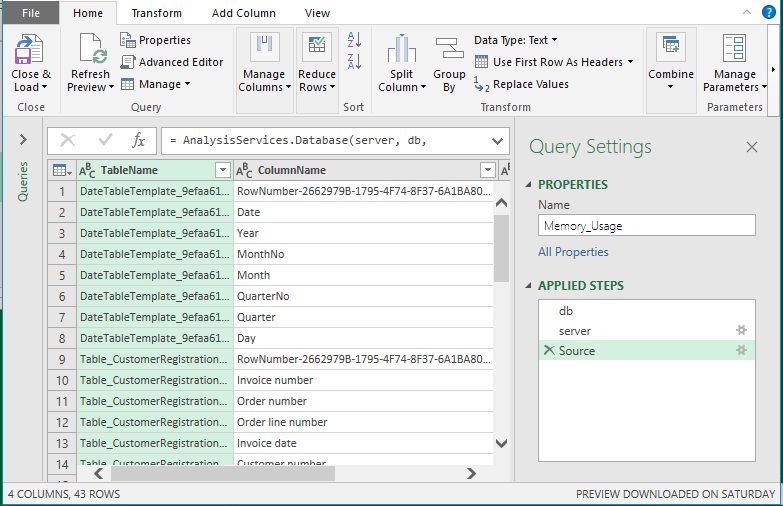
Task: Collapse the APPLIED STEPS section
Action: click(x=529, y=286)
